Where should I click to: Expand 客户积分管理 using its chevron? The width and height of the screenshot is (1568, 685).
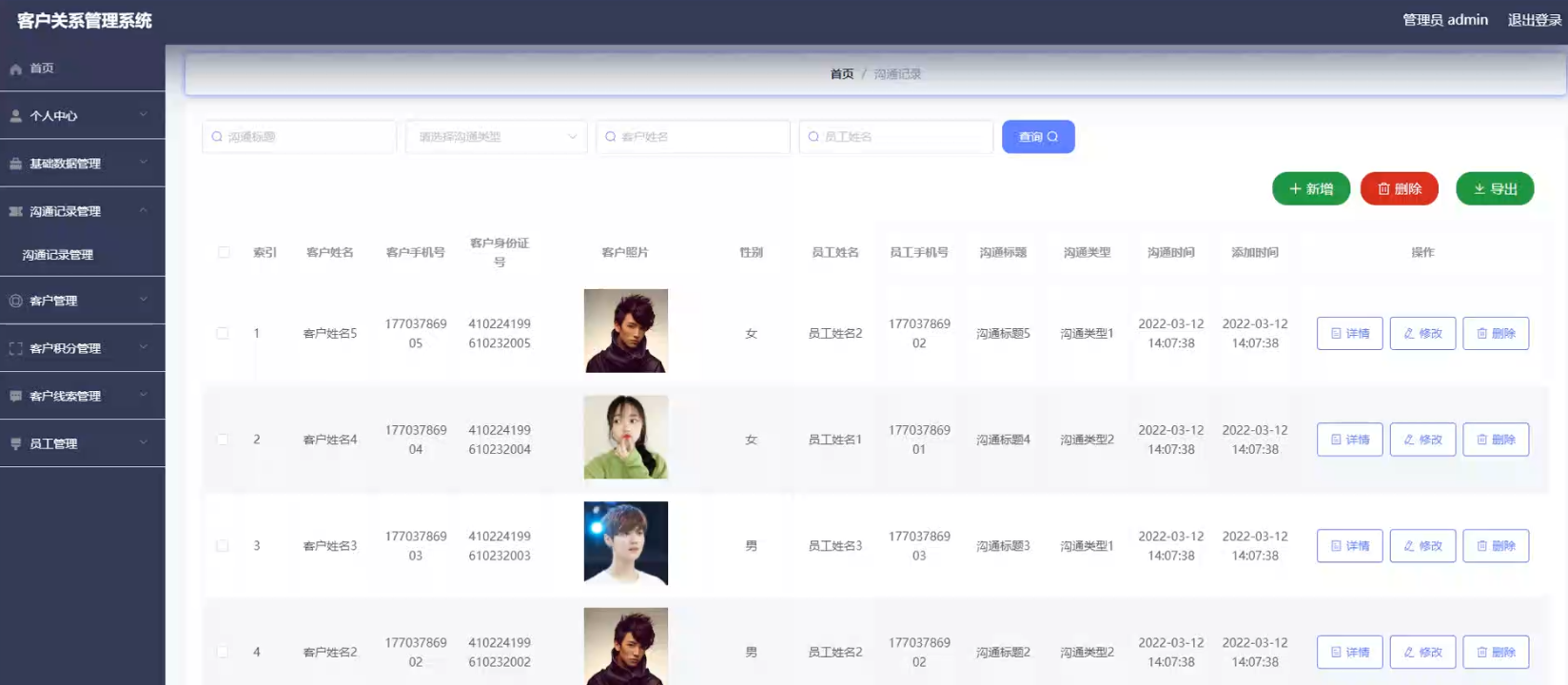pos(144,347)
